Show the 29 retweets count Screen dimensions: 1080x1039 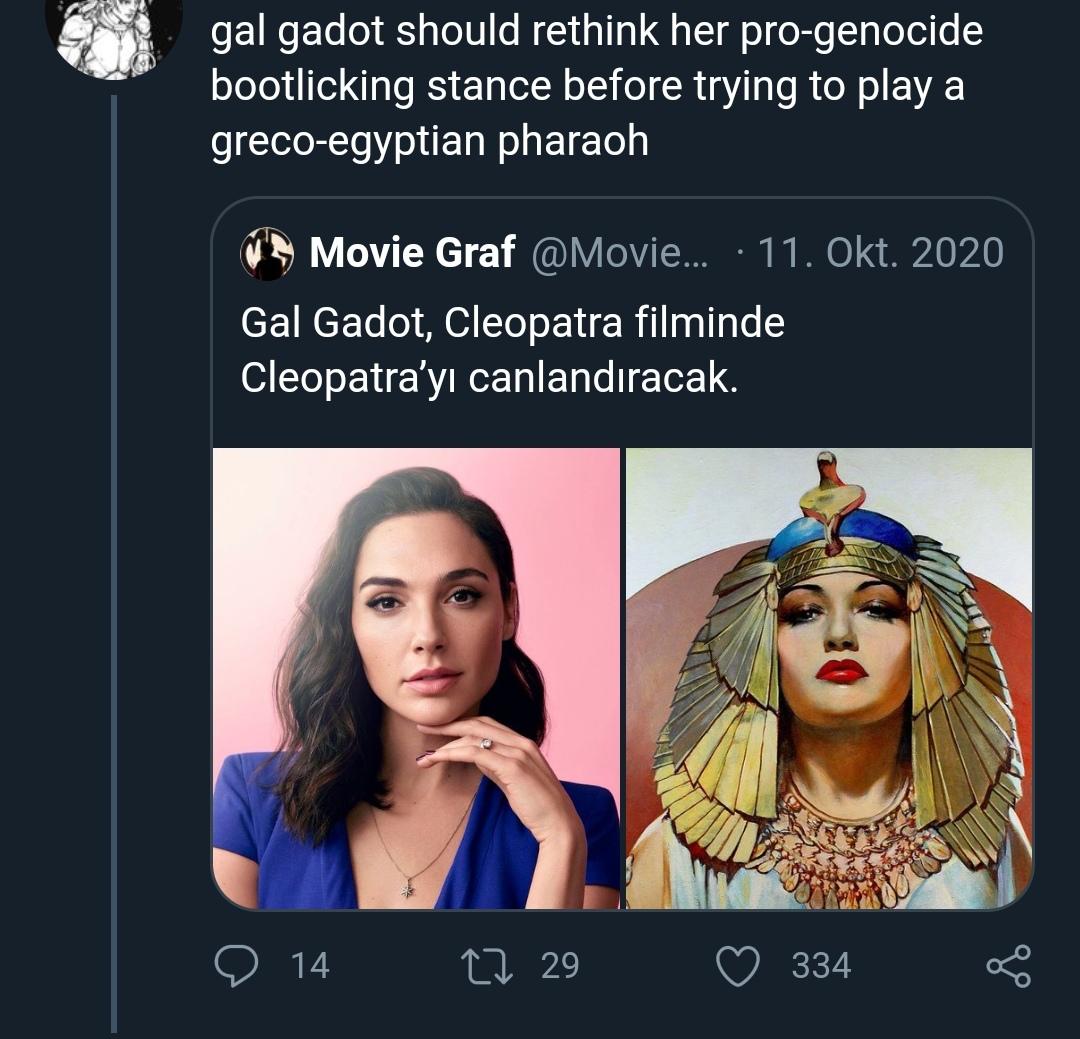click(559, 965)
